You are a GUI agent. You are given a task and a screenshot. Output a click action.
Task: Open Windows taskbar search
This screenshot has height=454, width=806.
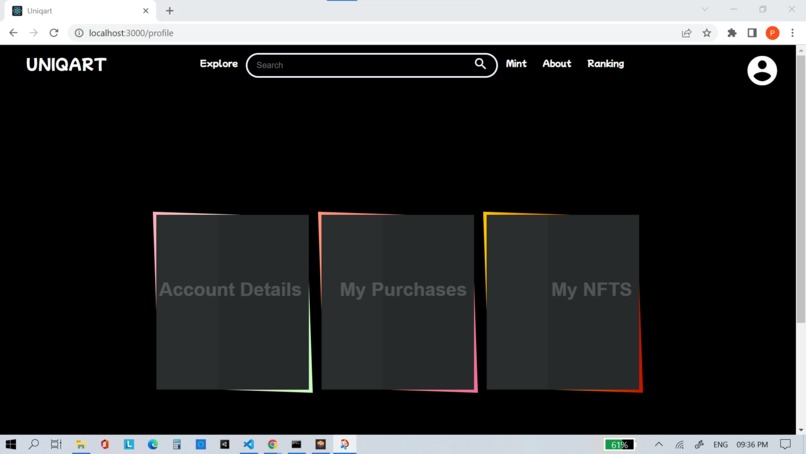coord(33,444)
